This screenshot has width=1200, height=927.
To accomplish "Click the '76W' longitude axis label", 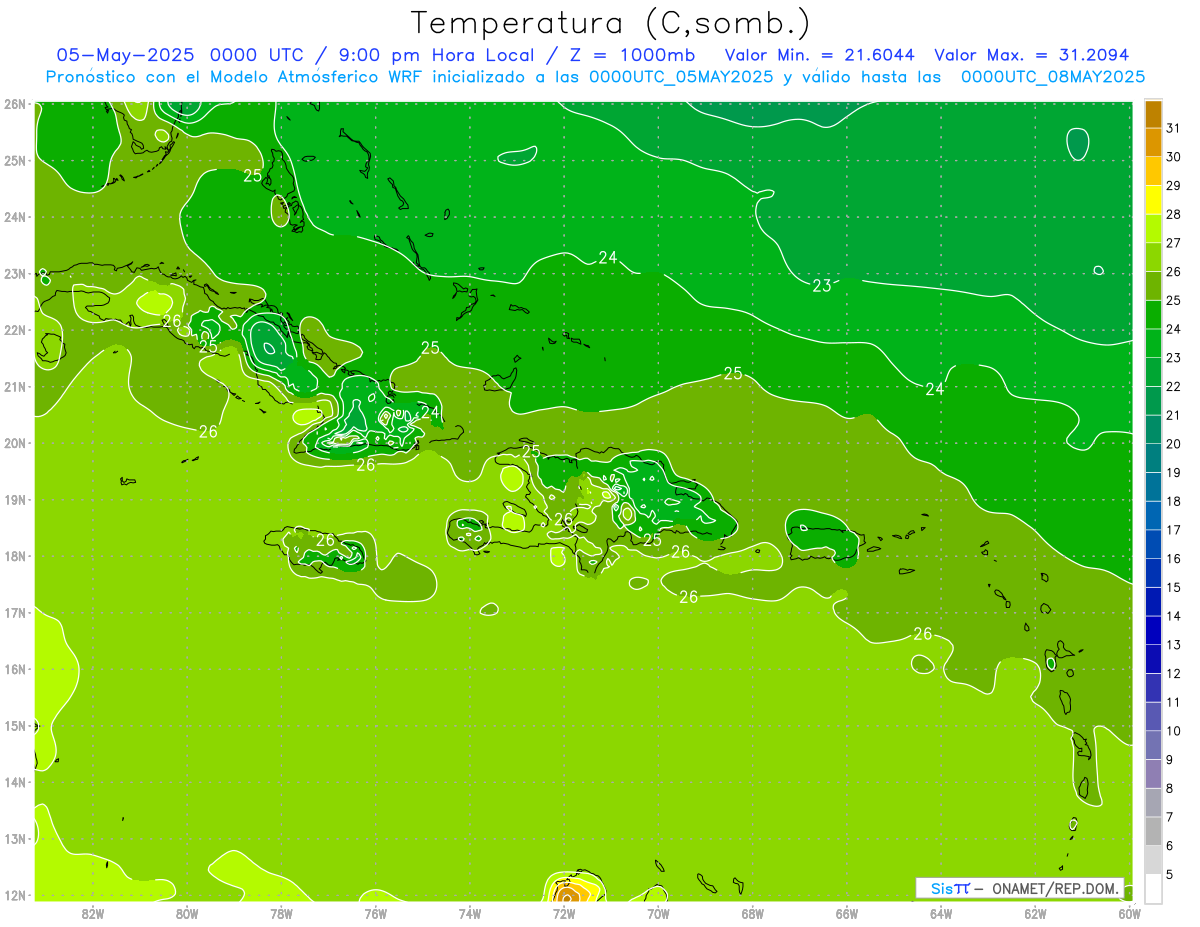I will pos(375,913).
